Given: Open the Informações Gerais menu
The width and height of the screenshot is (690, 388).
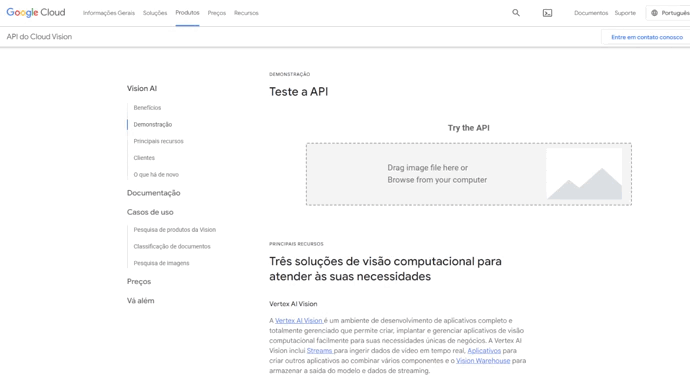Looking at the screenshot, I should [x=109, y=13].
